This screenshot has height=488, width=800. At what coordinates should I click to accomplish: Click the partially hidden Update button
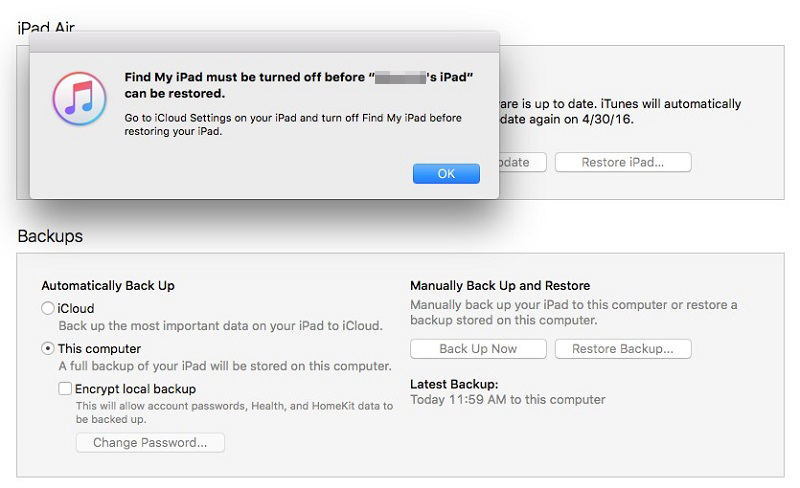pyautogui.click(x=522, y=162)
